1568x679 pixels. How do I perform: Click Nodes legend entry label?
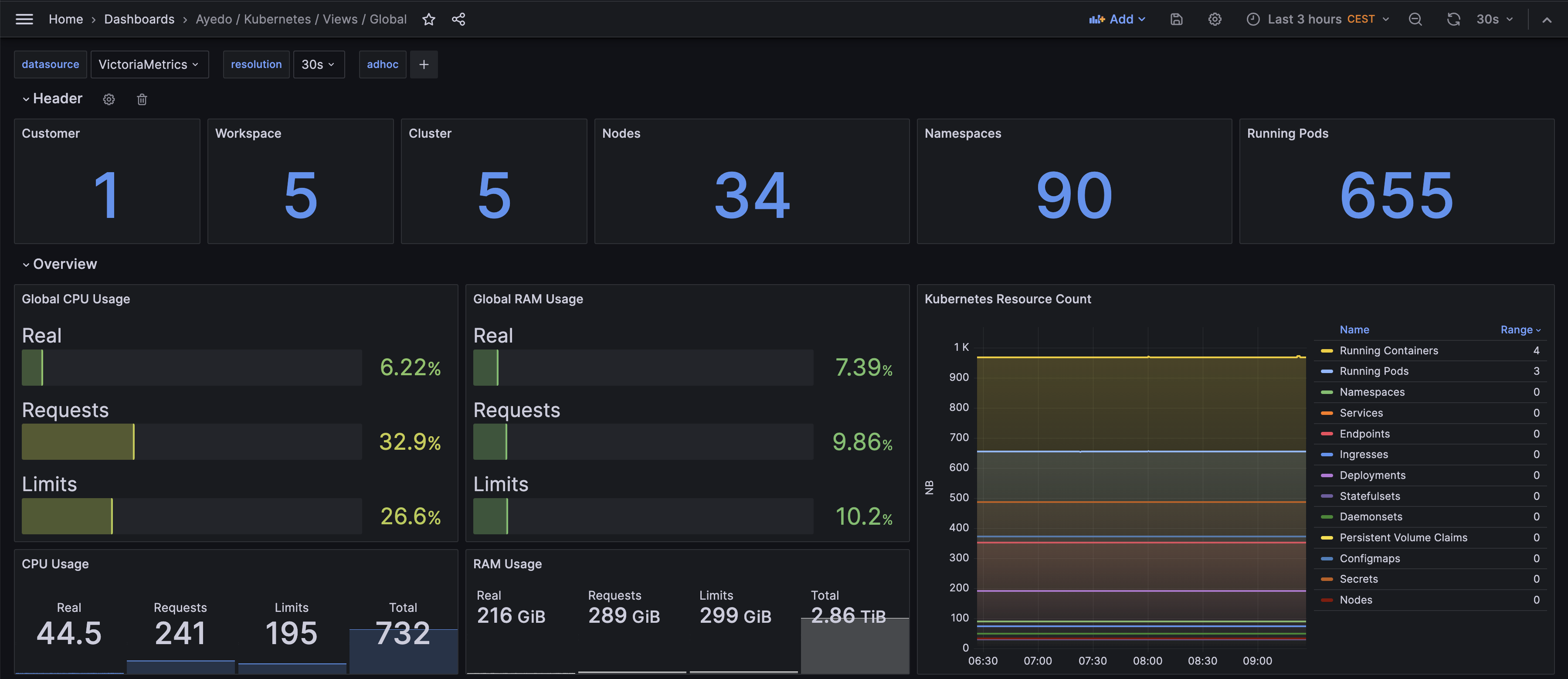tap(1356, 600)
